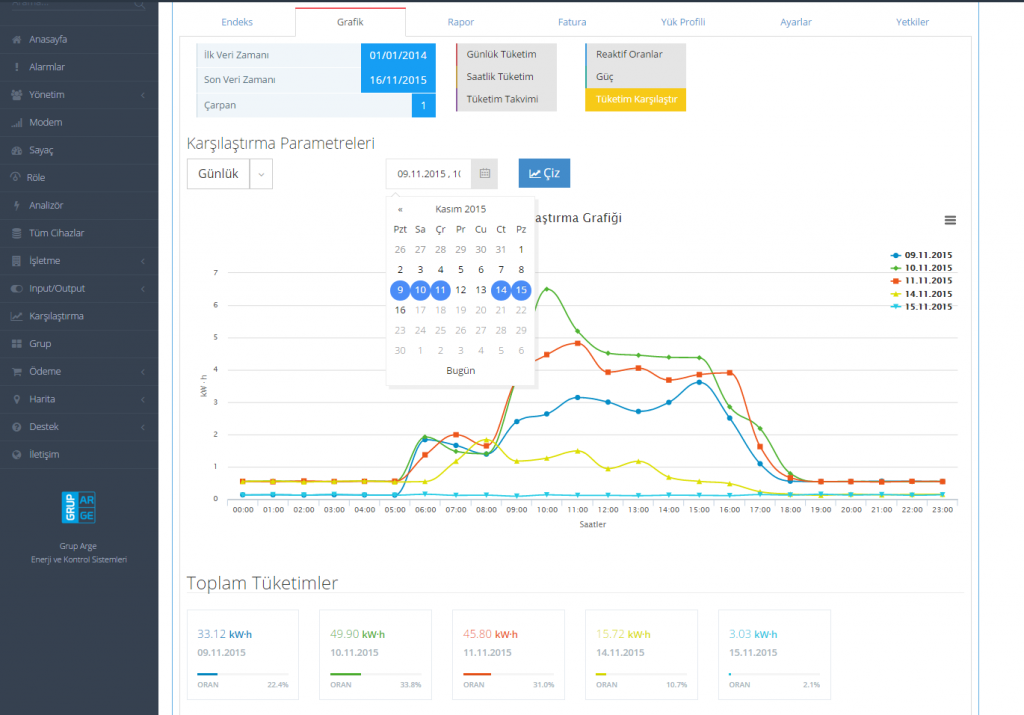Click the Harita map pin icon
1024x715 pixels.
(x=16, y=400)
